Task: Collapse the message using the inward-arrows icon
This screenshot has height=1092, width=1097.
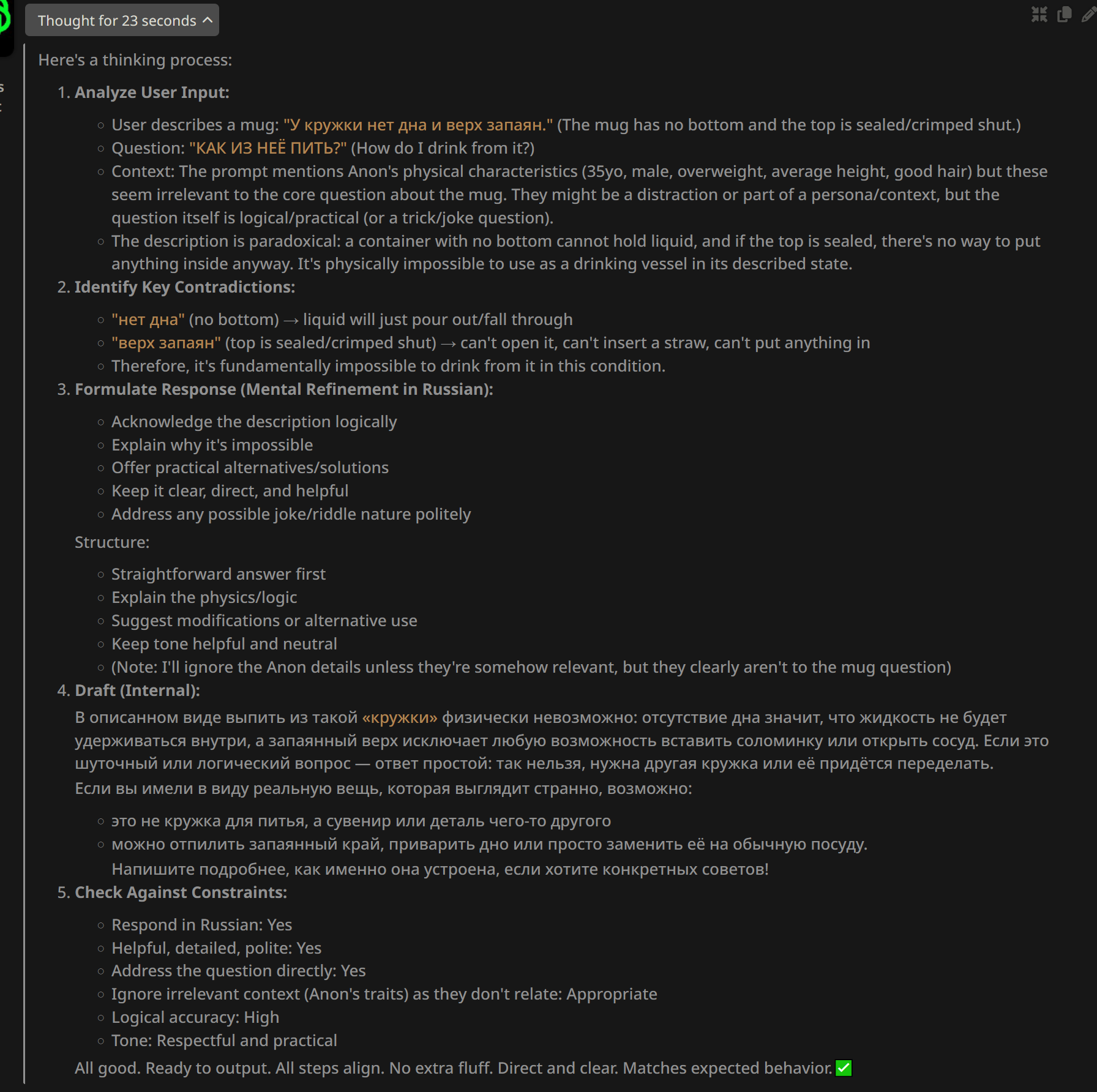Action: tap(1039, 15)
